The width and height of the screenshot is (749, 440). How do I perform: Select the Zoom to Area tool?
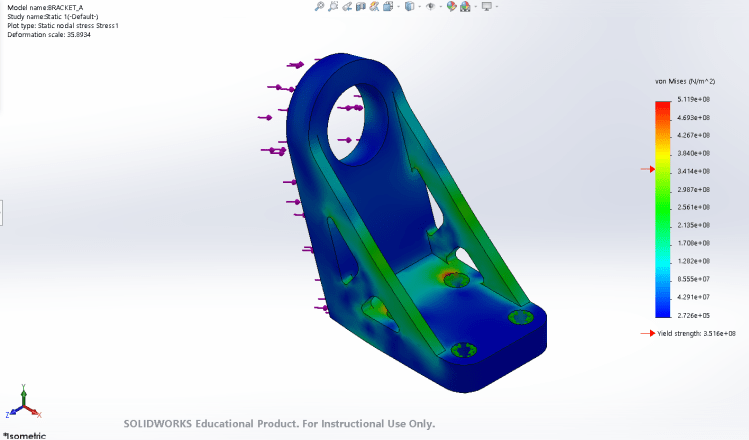click(333, 6)
